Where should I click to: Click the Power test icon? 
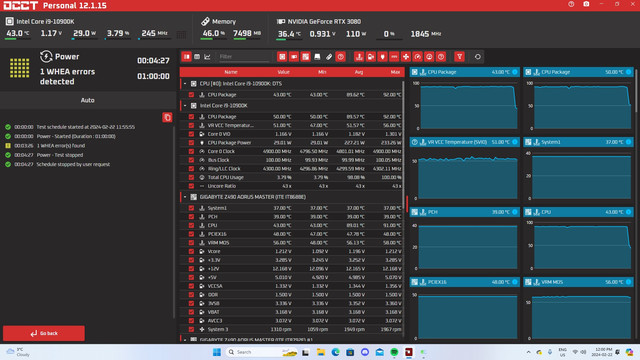click(46, 56)
